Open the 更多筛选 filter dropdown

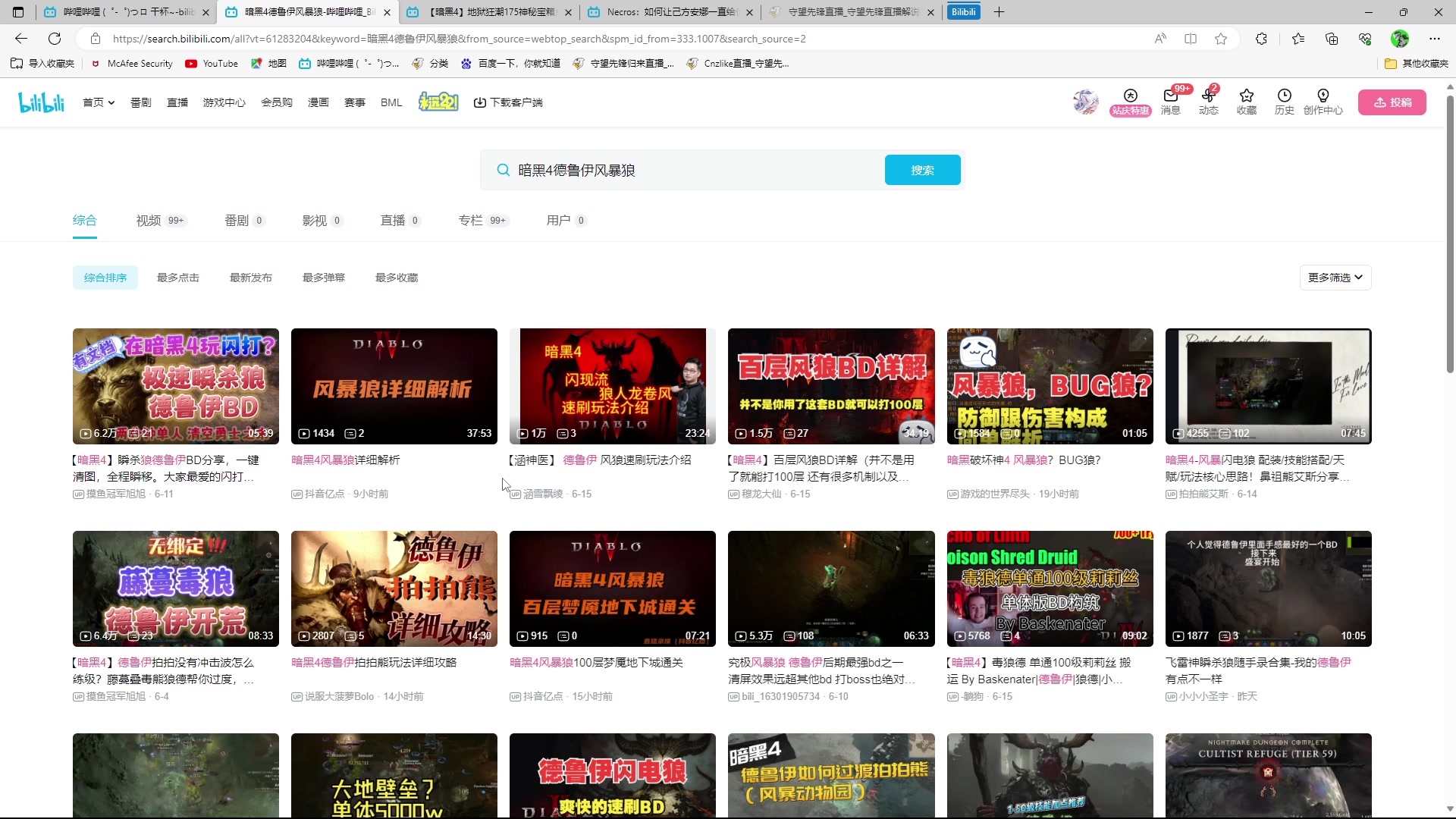[1335, 277]
